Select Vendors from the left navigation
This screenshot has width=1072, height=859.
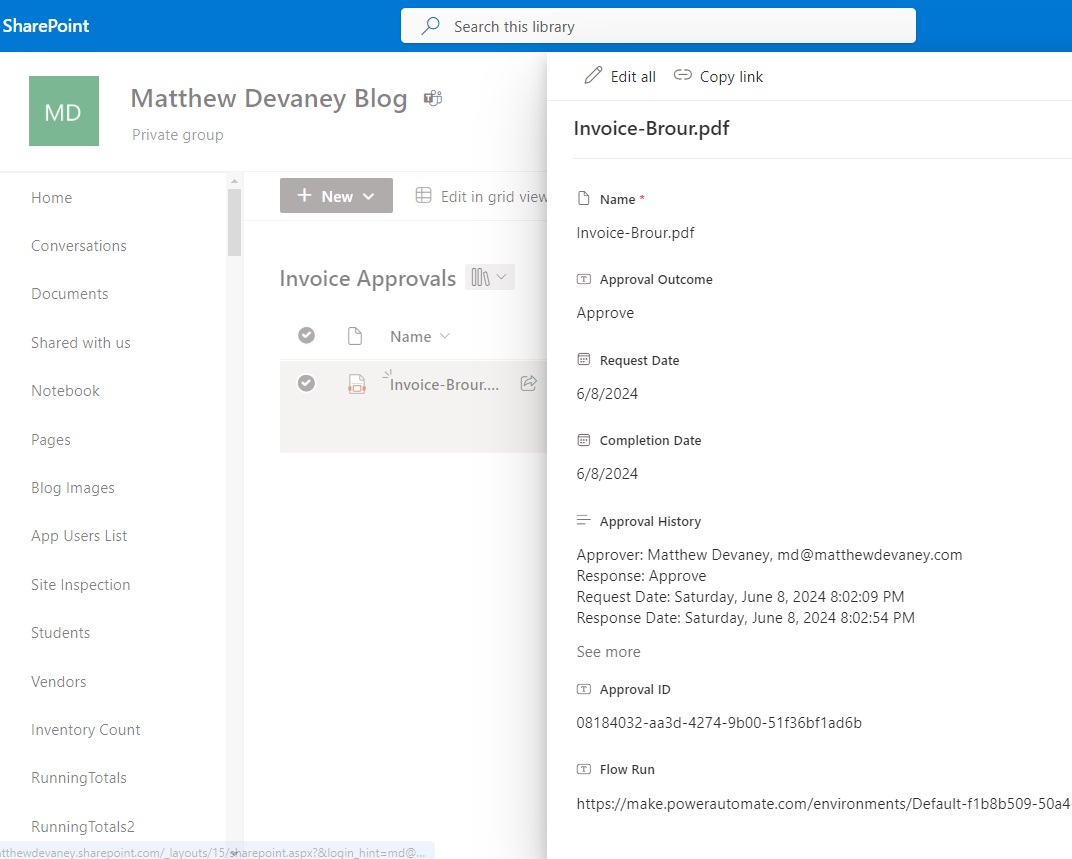(x=58, y=681)
